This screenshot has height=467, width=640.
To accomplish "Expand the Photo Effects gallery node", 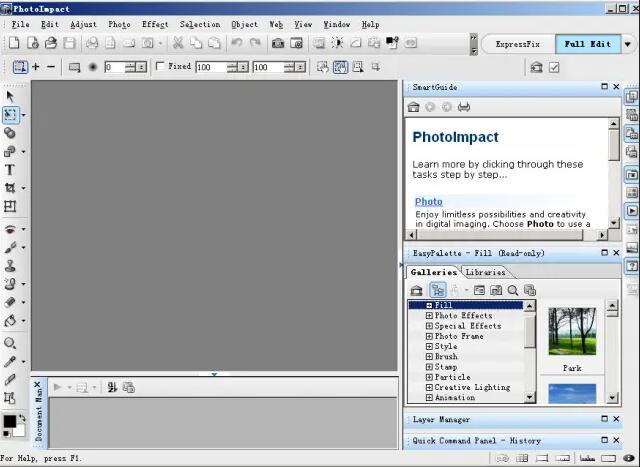I will [429, 316].
